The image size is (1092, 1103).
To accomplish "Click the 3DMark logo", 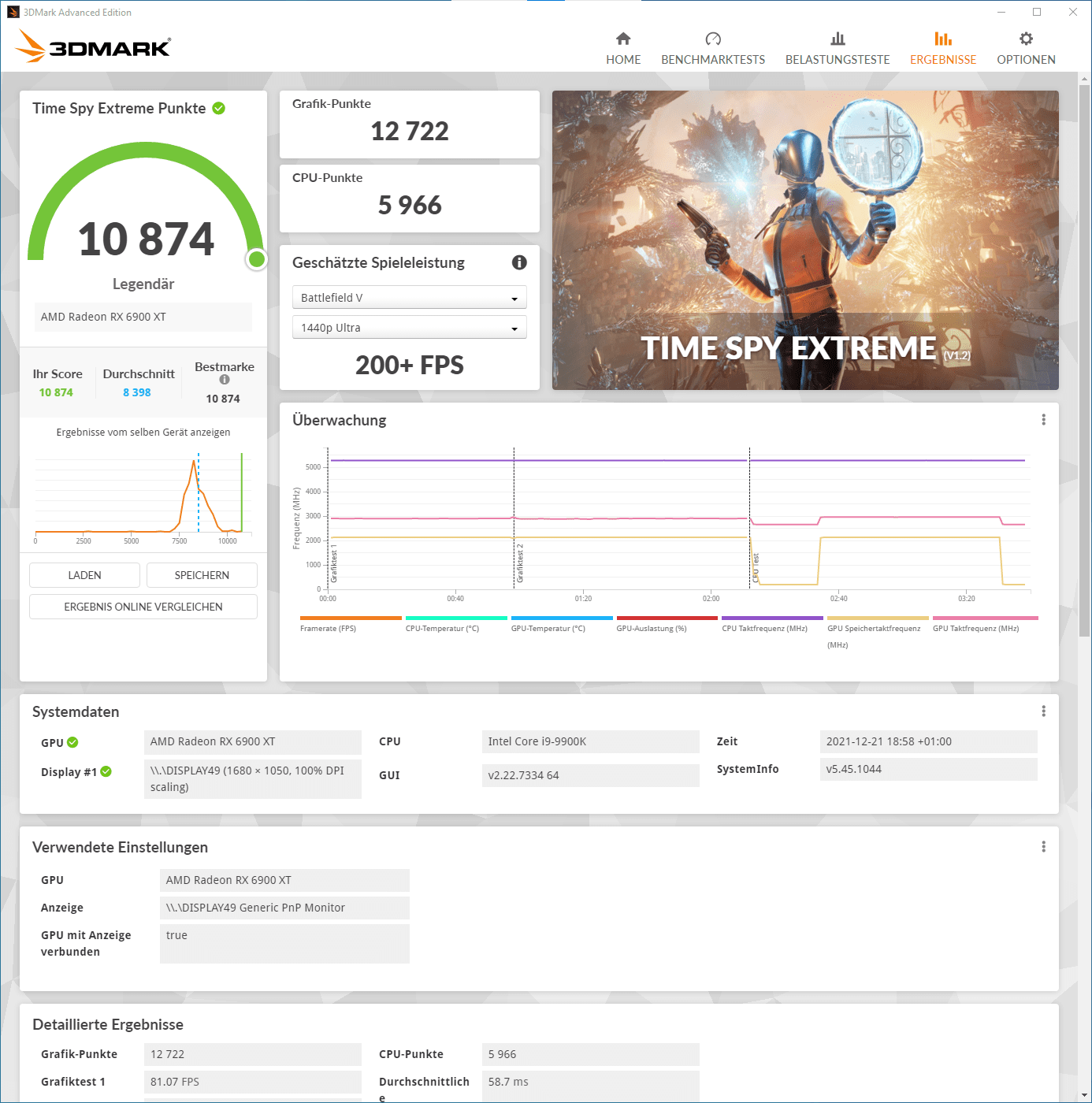I will [x=93, y=46].
